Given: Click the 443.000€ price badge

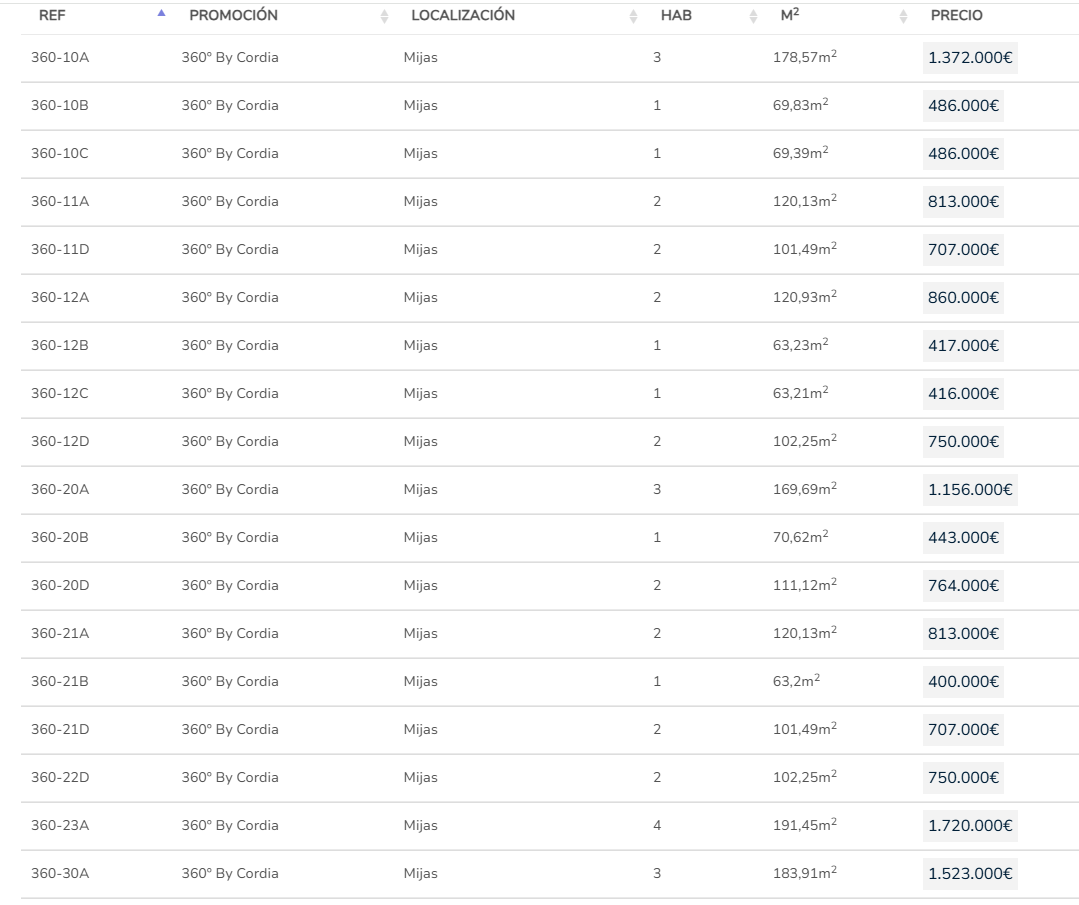Looking at the screenshot, I should click(963, 538).
